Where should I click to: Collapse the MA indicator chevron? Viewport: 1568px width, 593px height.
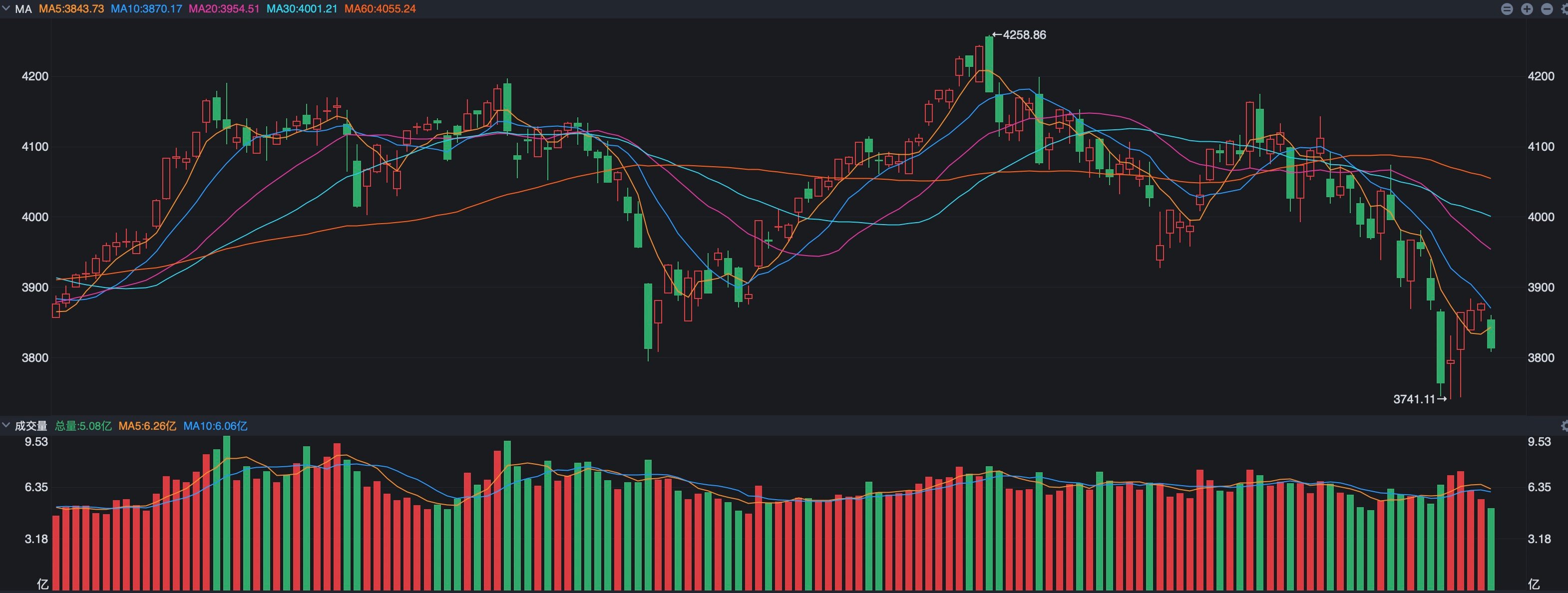point(6,8)
